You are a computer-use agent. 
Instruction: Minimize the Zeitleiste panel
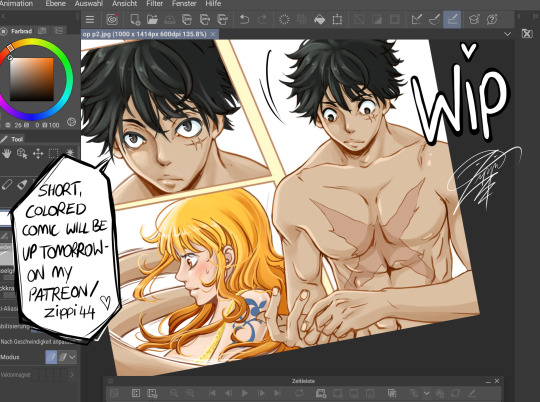(488, 381)
